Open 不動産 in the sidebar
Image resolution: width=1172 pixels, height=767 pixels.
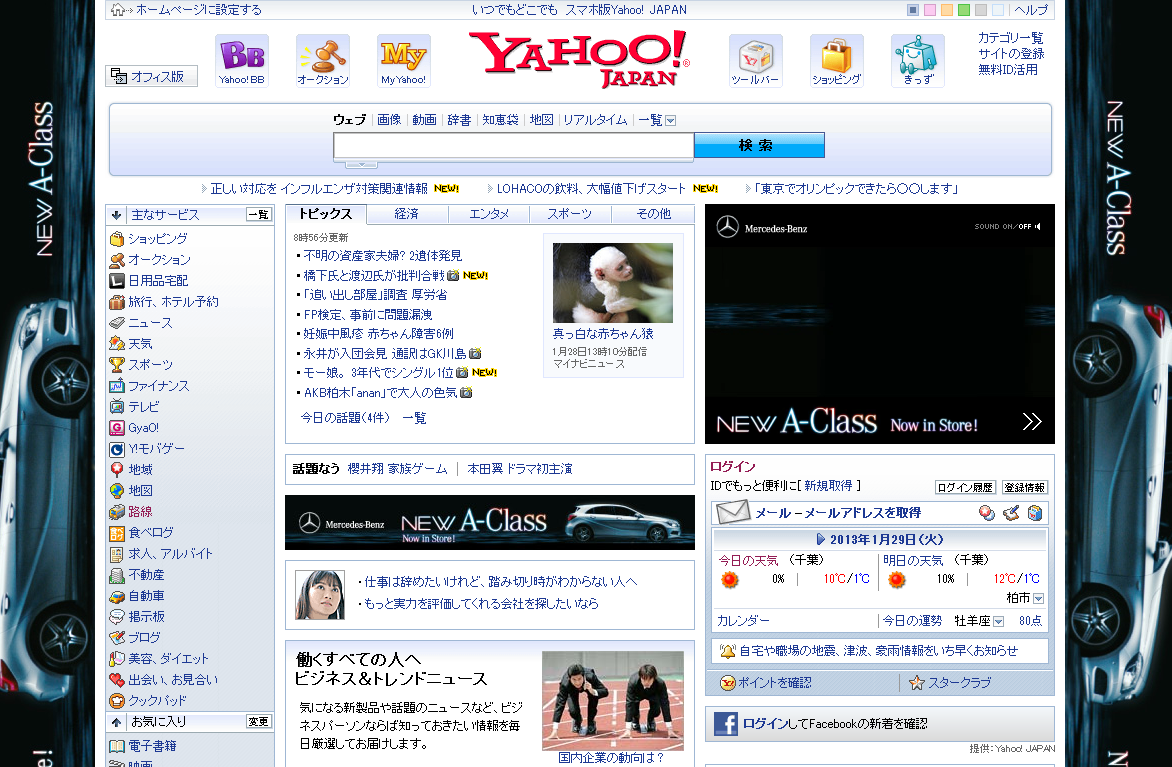tap(146, 574)
